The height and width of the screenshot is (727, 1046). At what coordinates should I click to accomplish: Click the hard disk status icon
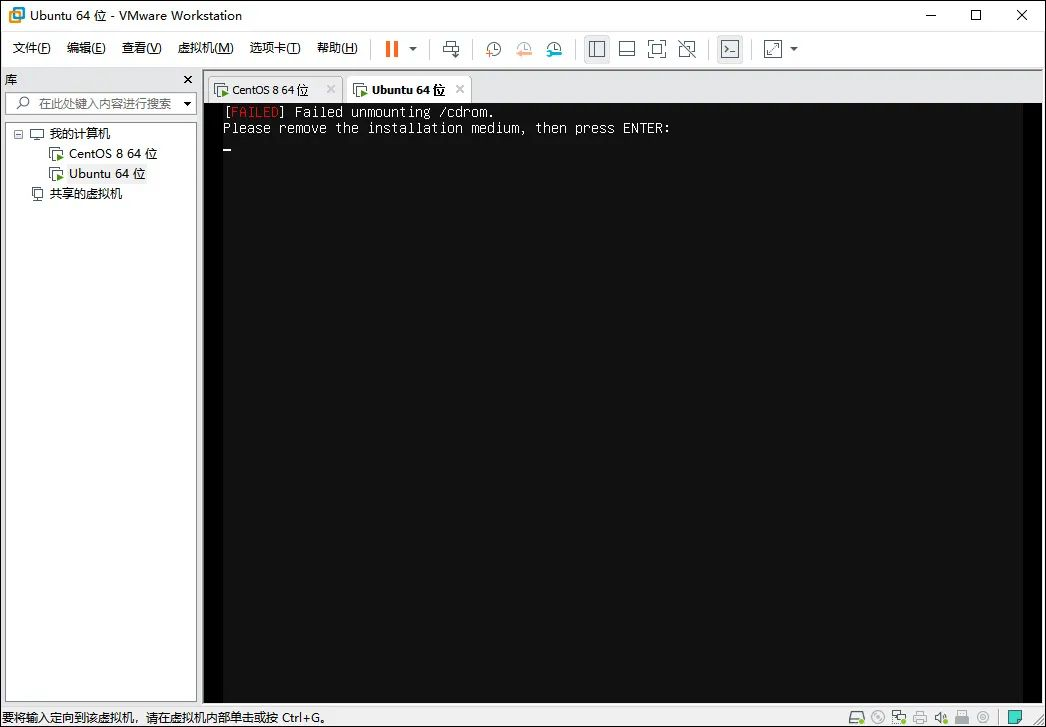857,718
